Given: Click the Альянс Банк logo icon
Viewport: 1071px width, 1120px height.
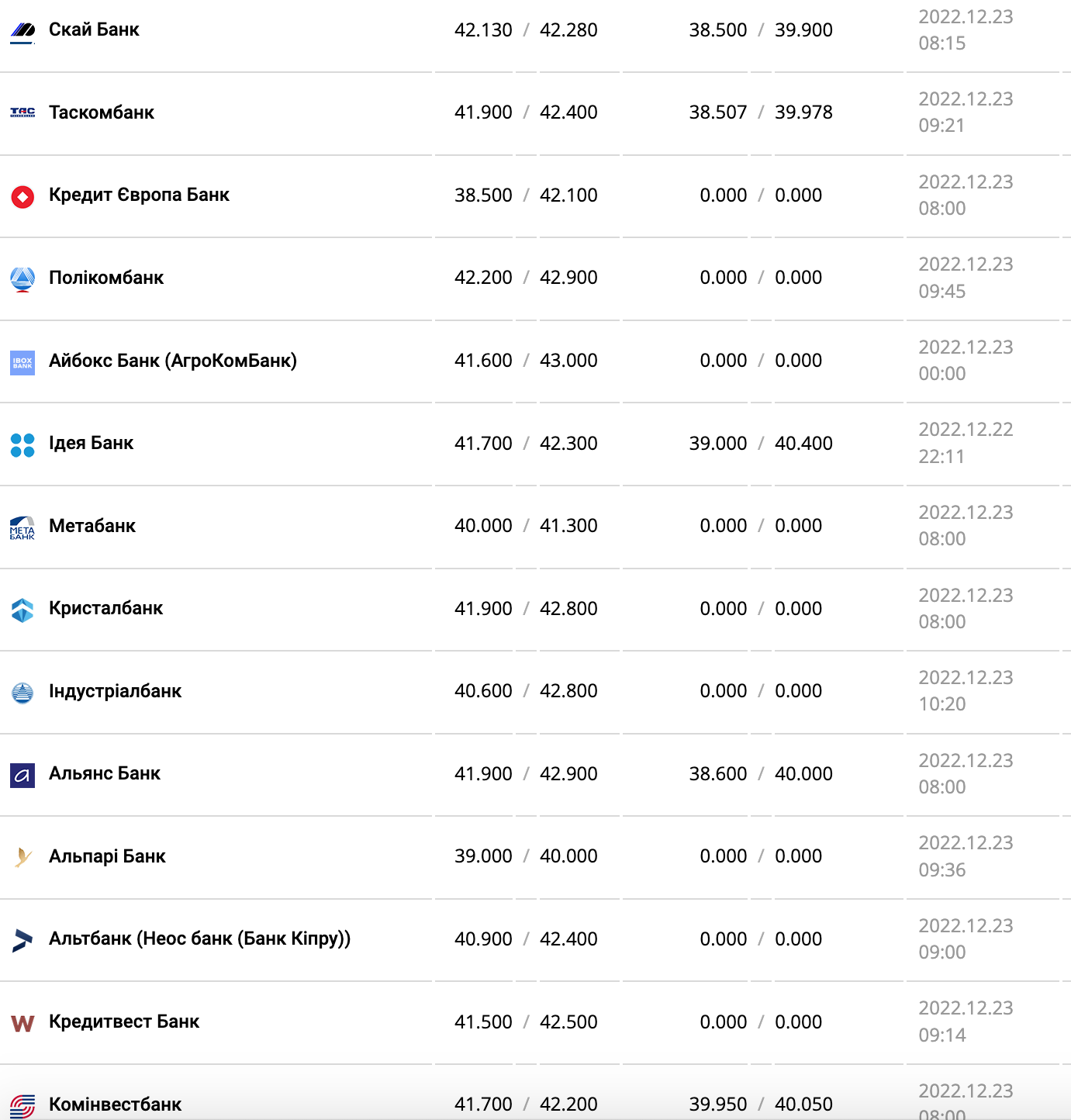Looking at the screenshot, I should coord(22,775).
